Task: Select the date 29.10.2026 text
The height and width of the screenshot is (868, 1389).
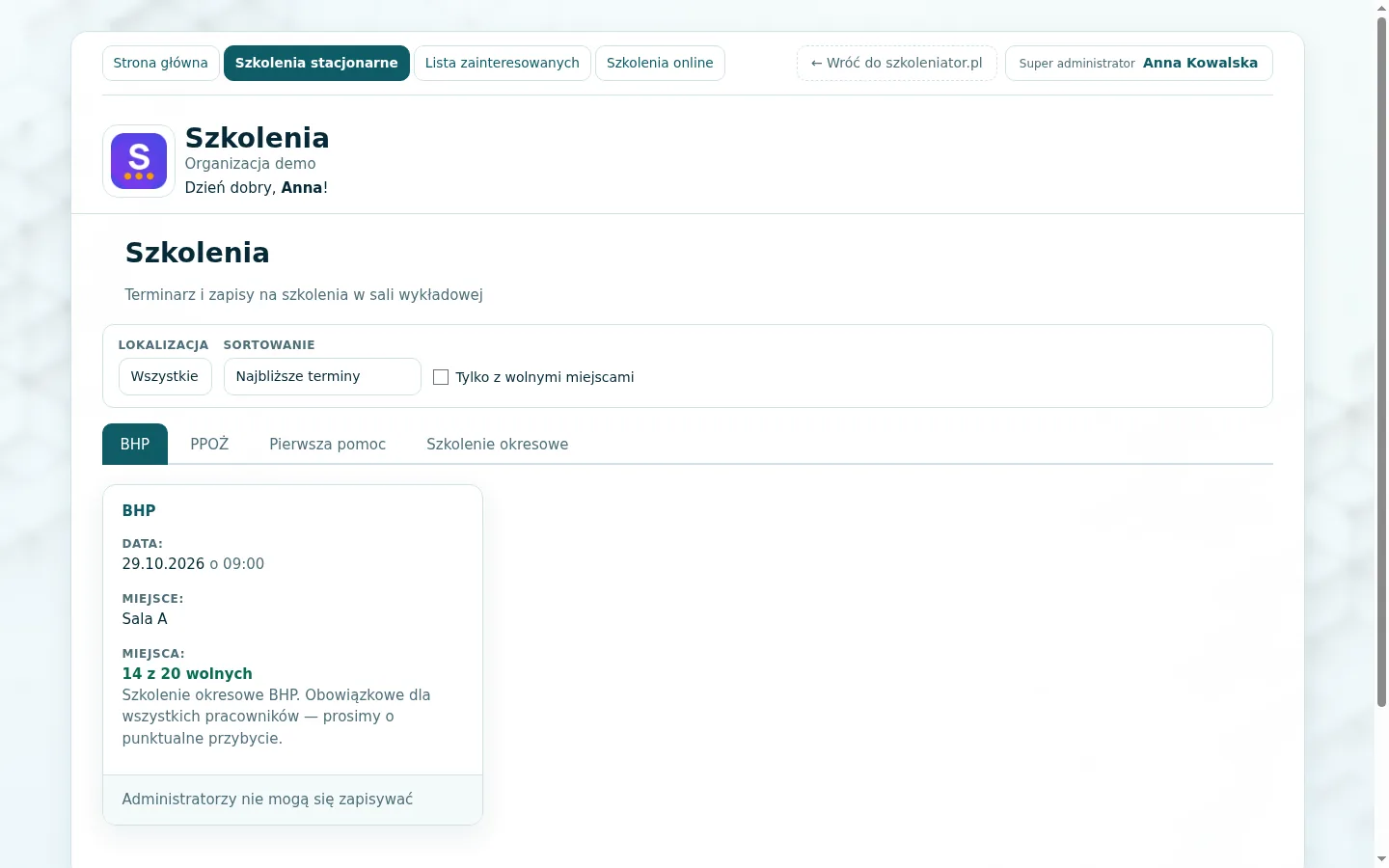Action: (163, 564)
